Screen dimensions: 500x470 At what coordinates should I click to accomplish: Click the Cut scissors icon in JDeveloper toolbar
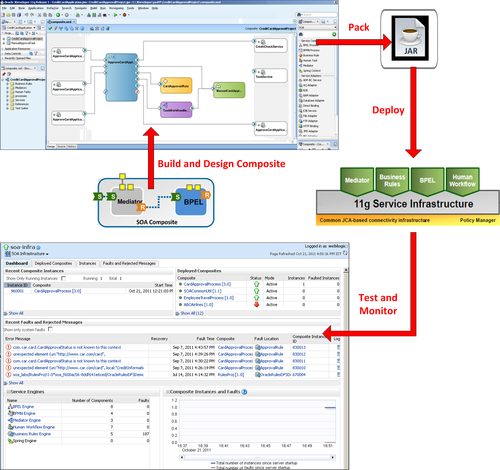coord(39,15)
